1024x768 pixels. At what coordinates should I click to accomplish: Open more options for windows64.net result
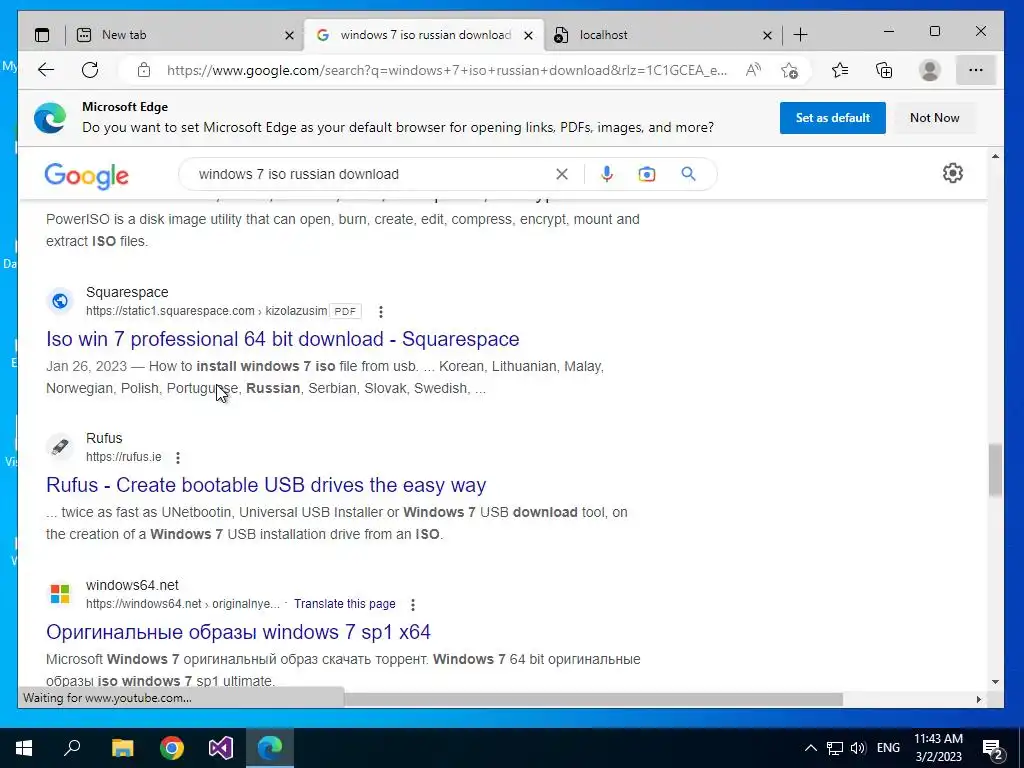[413, 605]
